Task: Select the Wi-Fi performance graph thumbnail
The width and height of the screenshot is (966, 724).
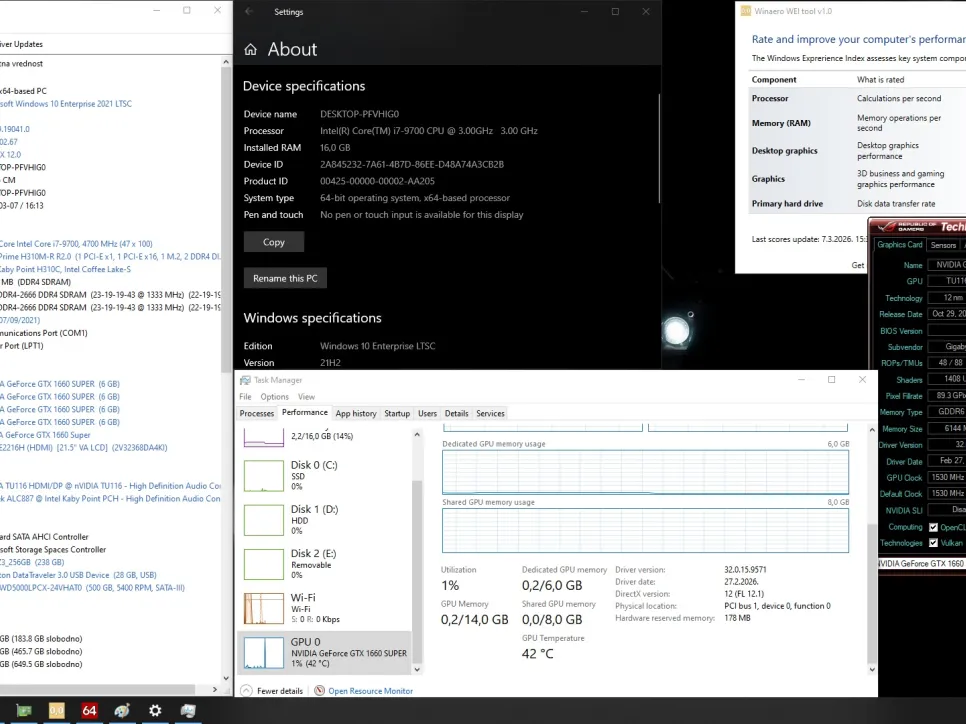Action: pos(264,608)
